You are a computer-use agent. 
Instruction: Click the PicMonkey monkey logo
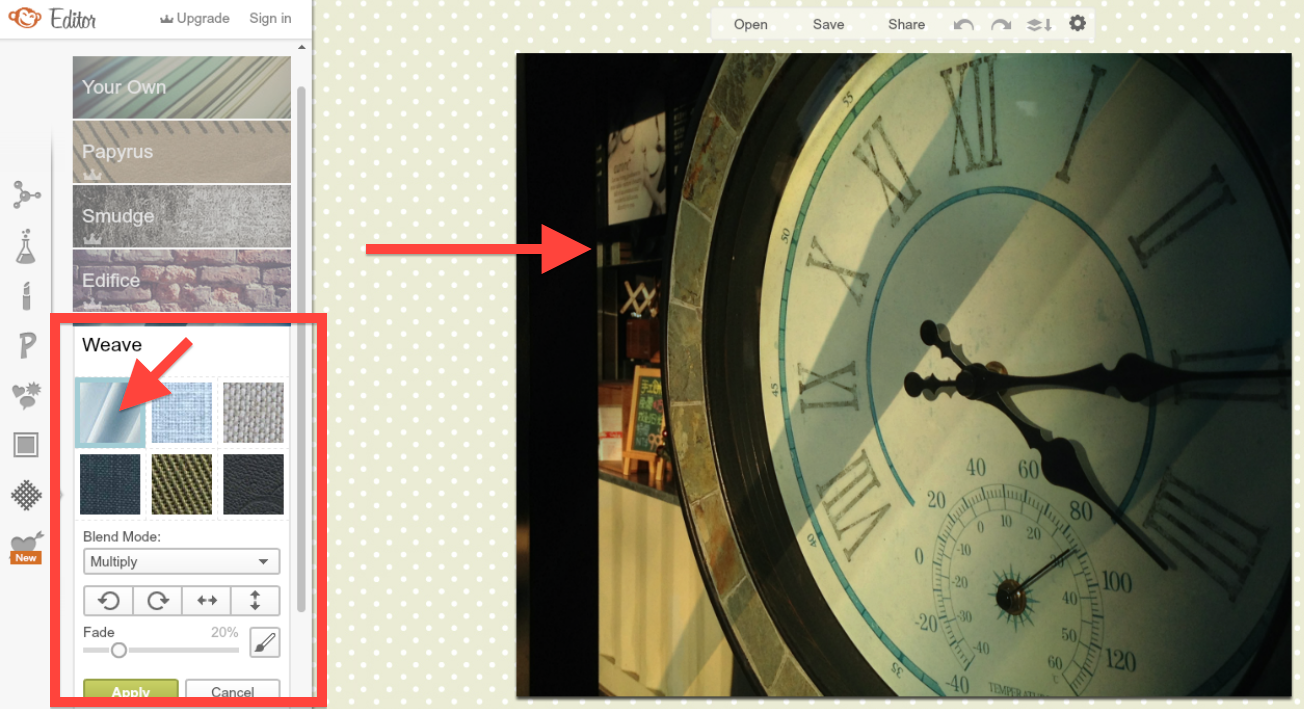[25, 18]
